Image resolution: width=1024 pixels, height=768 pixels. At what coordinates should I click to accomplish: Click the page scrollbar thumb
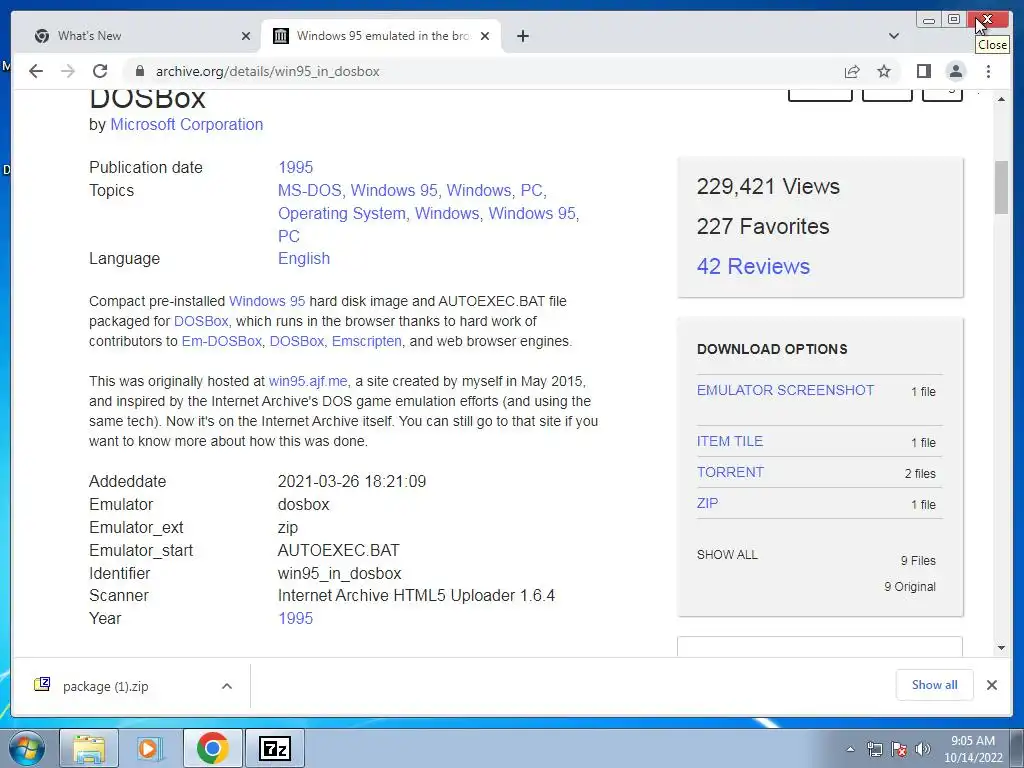[1001, 187]
